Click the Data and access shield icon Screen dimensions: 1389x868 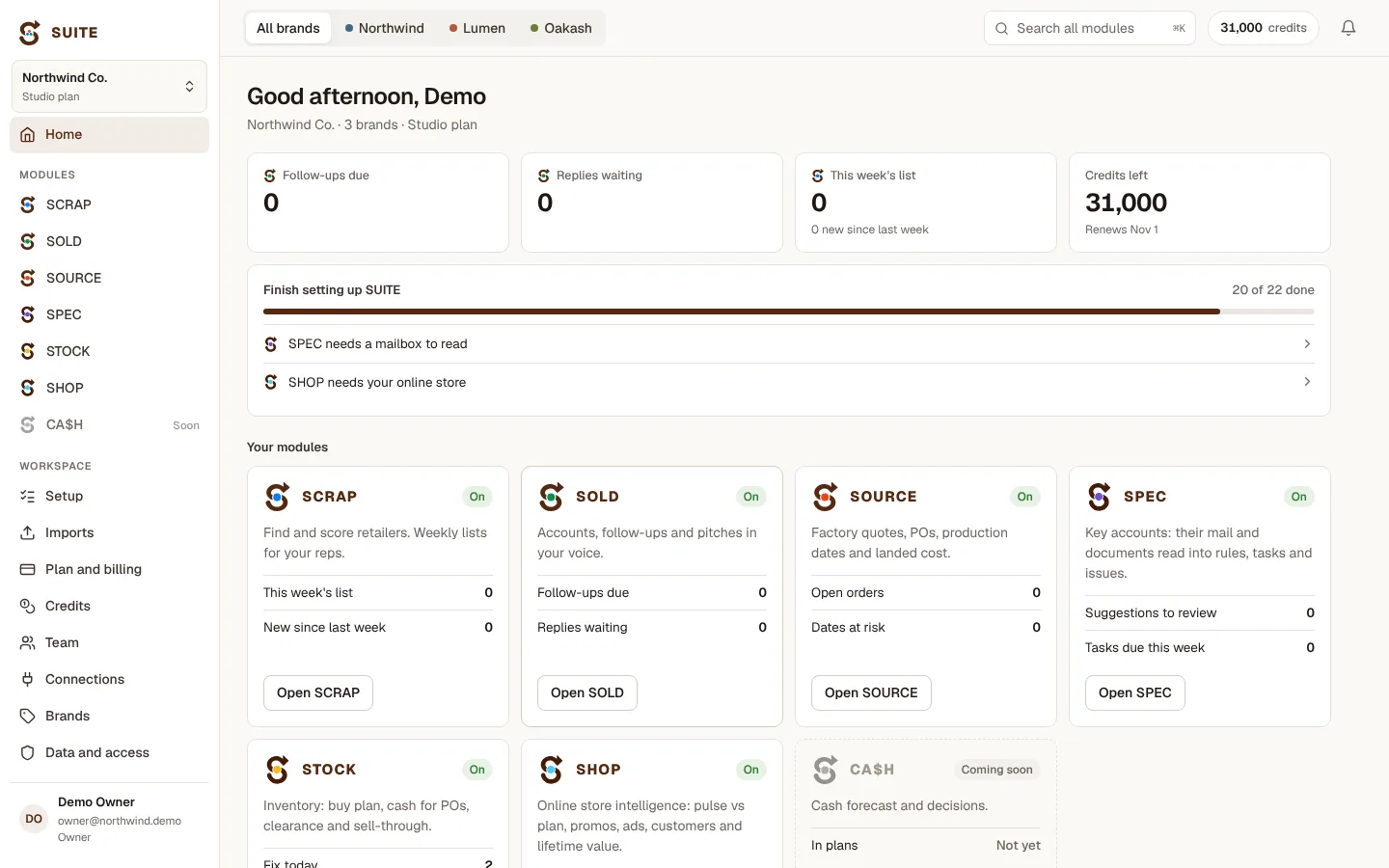(x=28, y=752)
